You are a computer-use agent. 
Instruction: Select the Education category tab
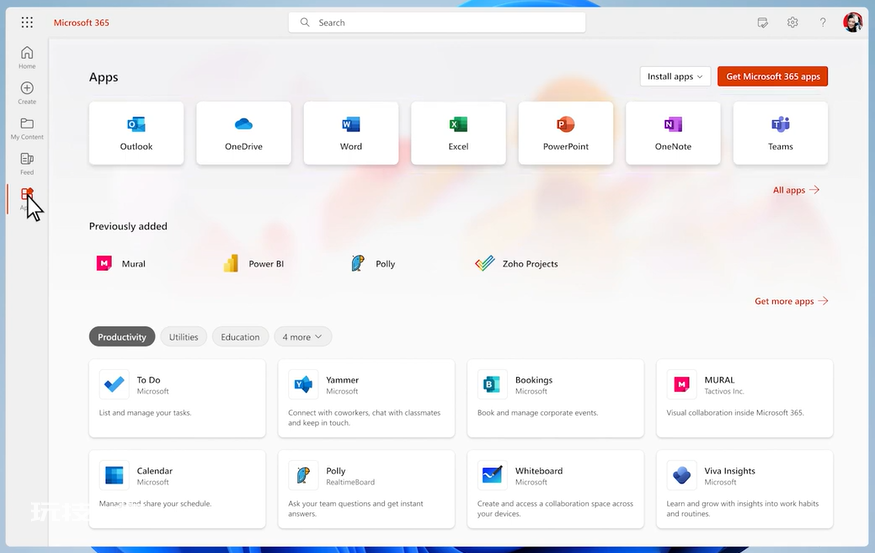(240, 336)
